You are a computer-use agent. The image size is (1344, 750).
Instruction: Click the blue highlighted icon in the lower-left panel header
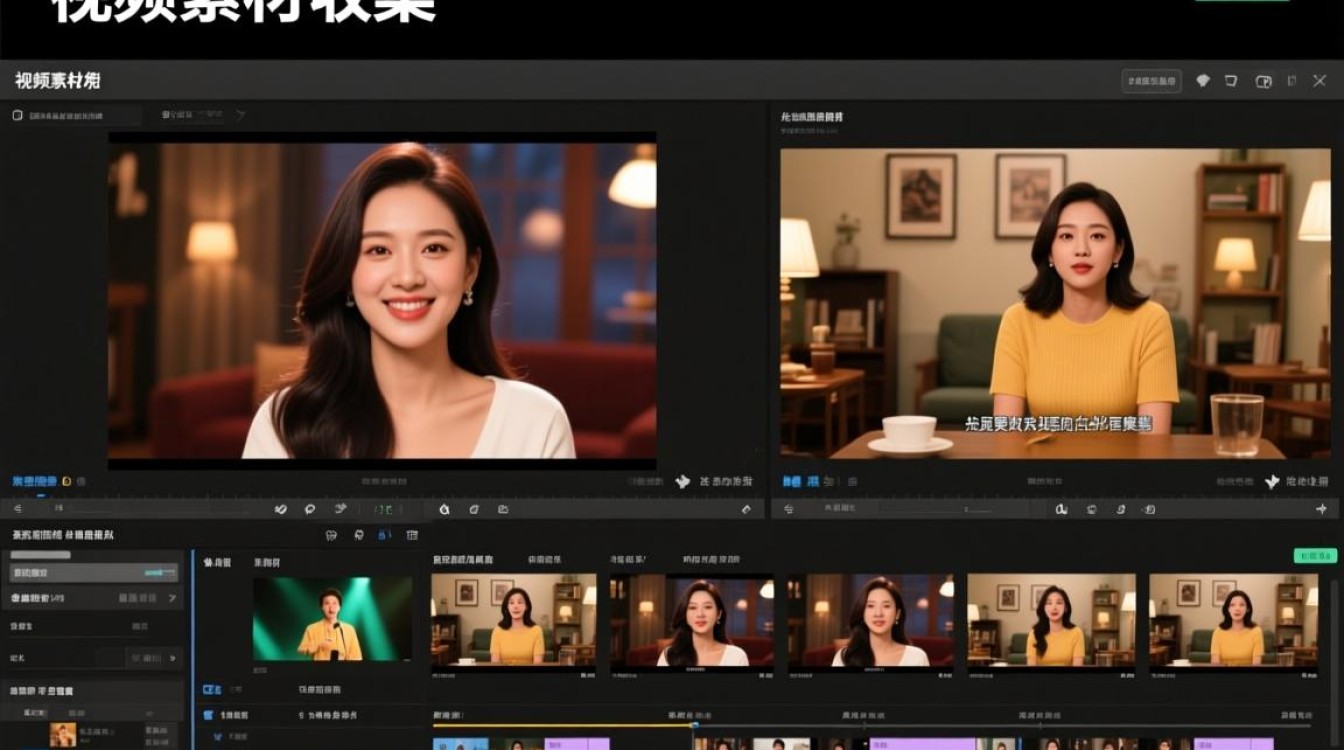pos(384,535)
